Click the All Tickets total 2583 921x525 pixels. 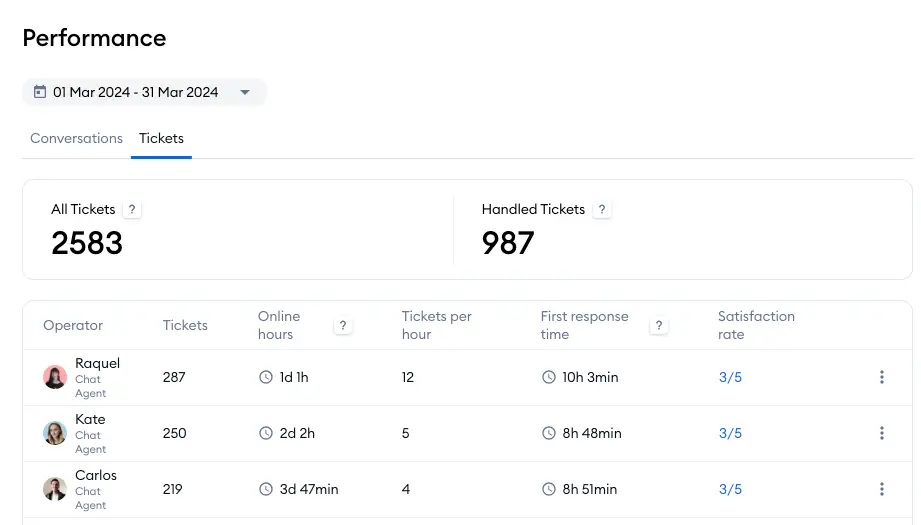tap(87, 243)
